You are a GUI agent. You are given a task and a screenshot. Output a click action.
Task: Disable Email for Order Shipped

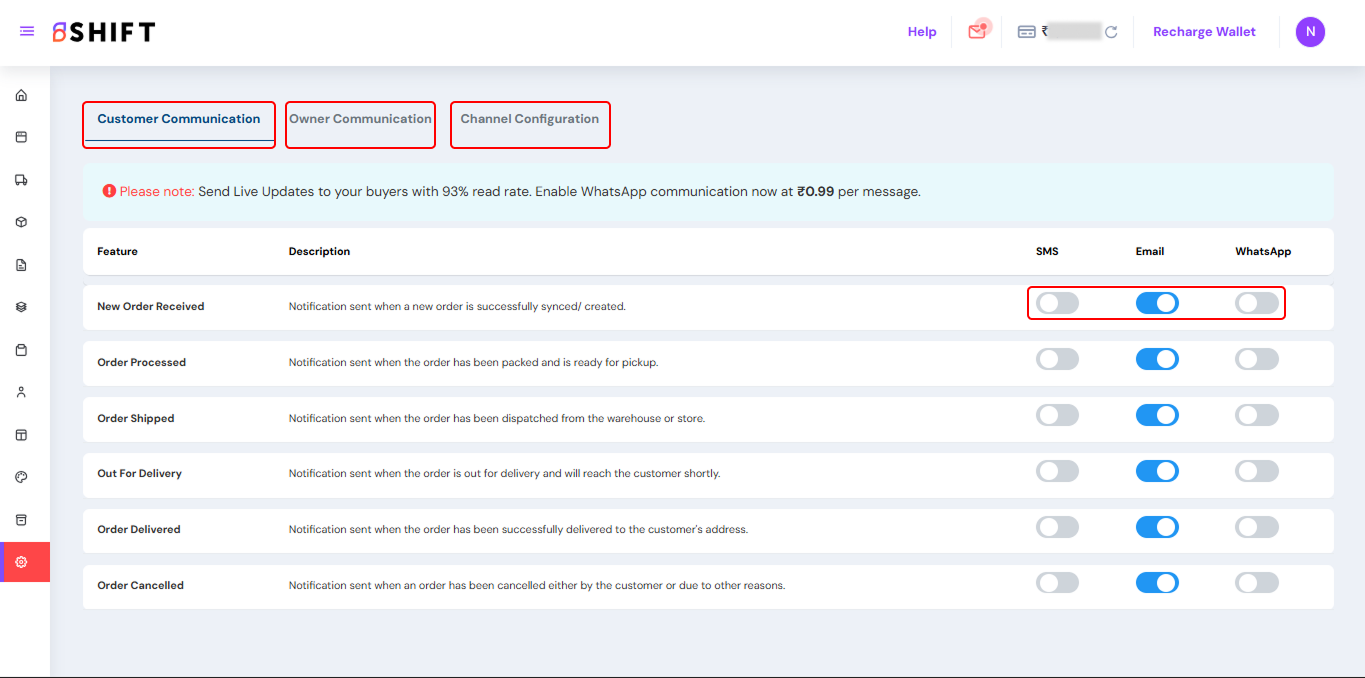[1157, 415]
